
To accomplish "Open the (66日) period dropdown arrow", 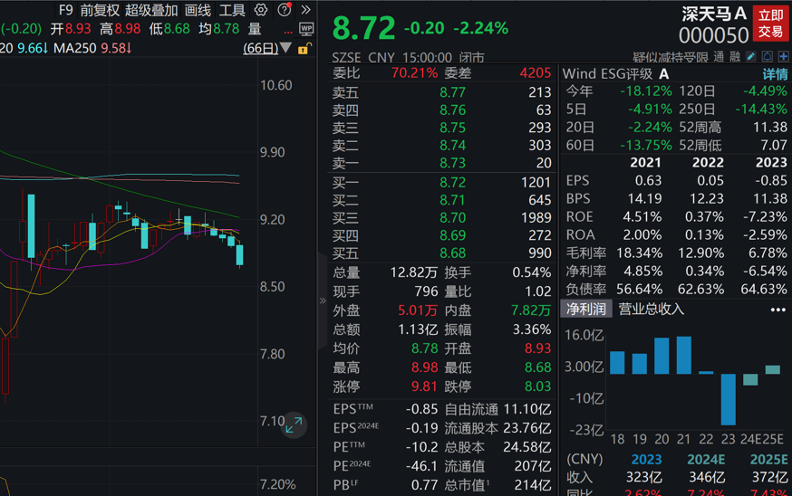I will 285,48.
